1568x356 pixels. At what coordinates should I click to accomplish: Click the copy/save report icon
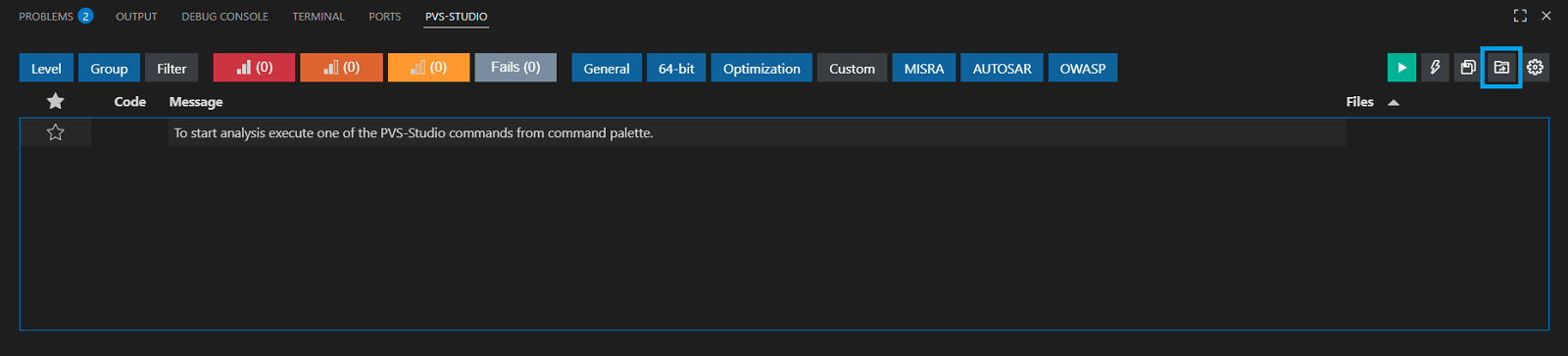(1468, 68)
